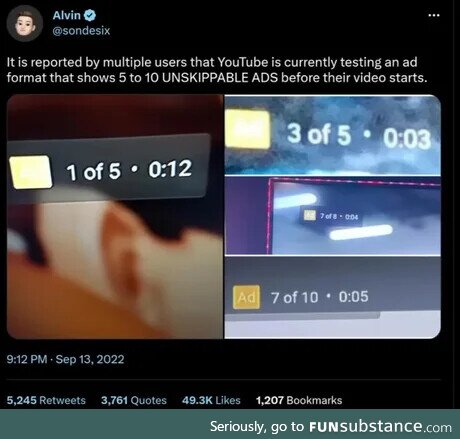Open the 7 of 10 ad photo
460x439 pixels.
click(x=333, y=298)
